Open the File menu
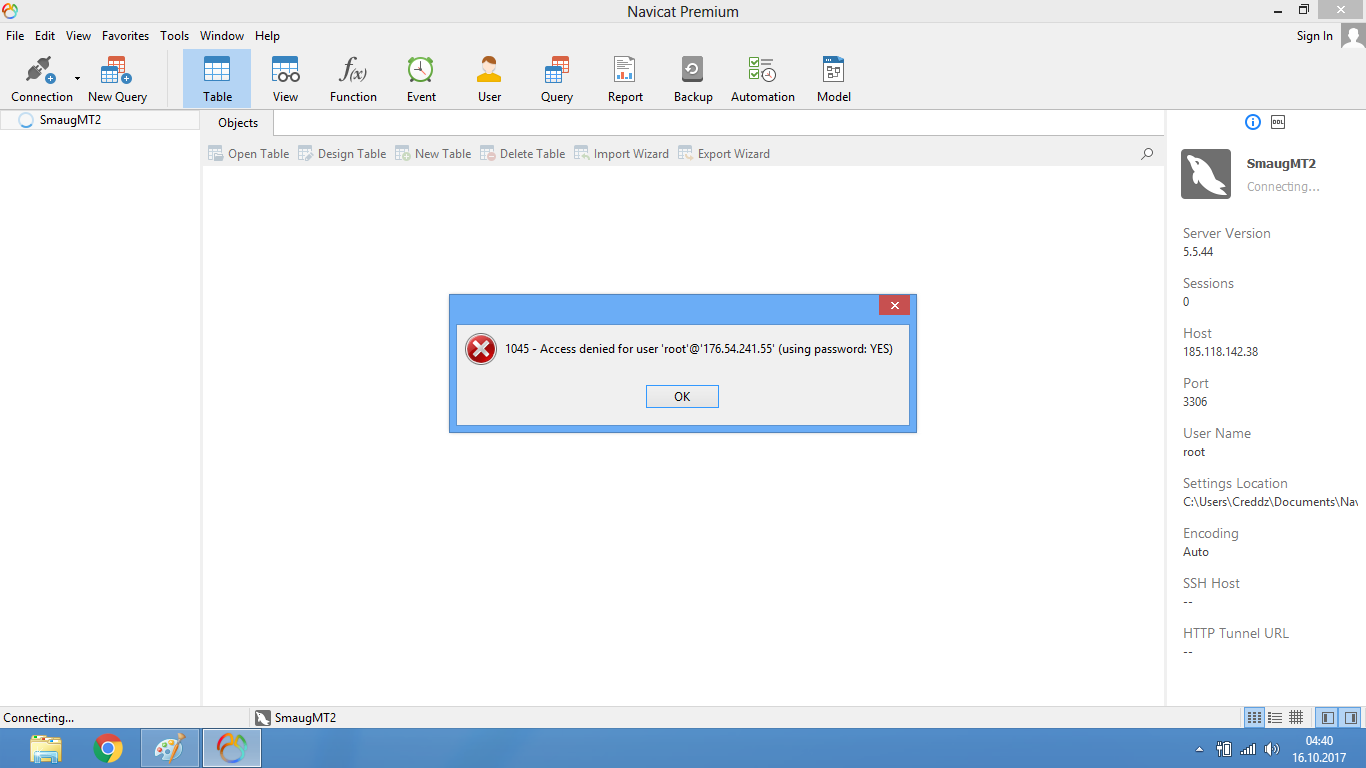Screen dimensions: 1366x768 15,36
